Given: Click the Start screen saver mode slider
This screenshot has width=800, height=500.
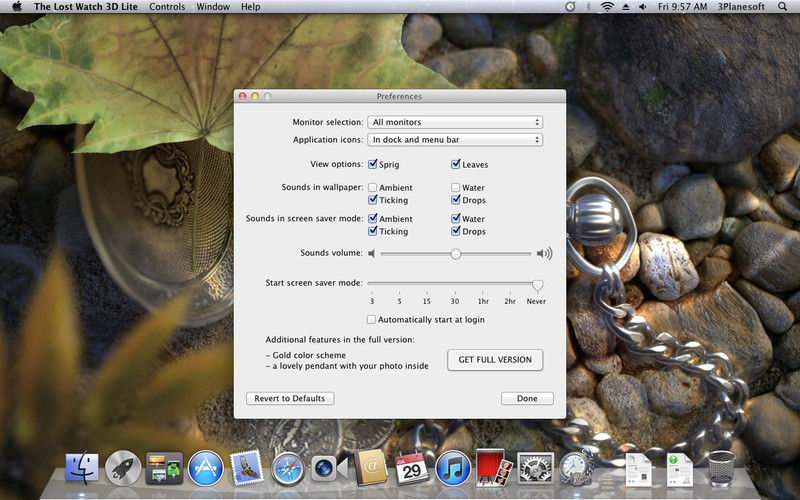Looking at the screenshot, I should pos(455,284).
